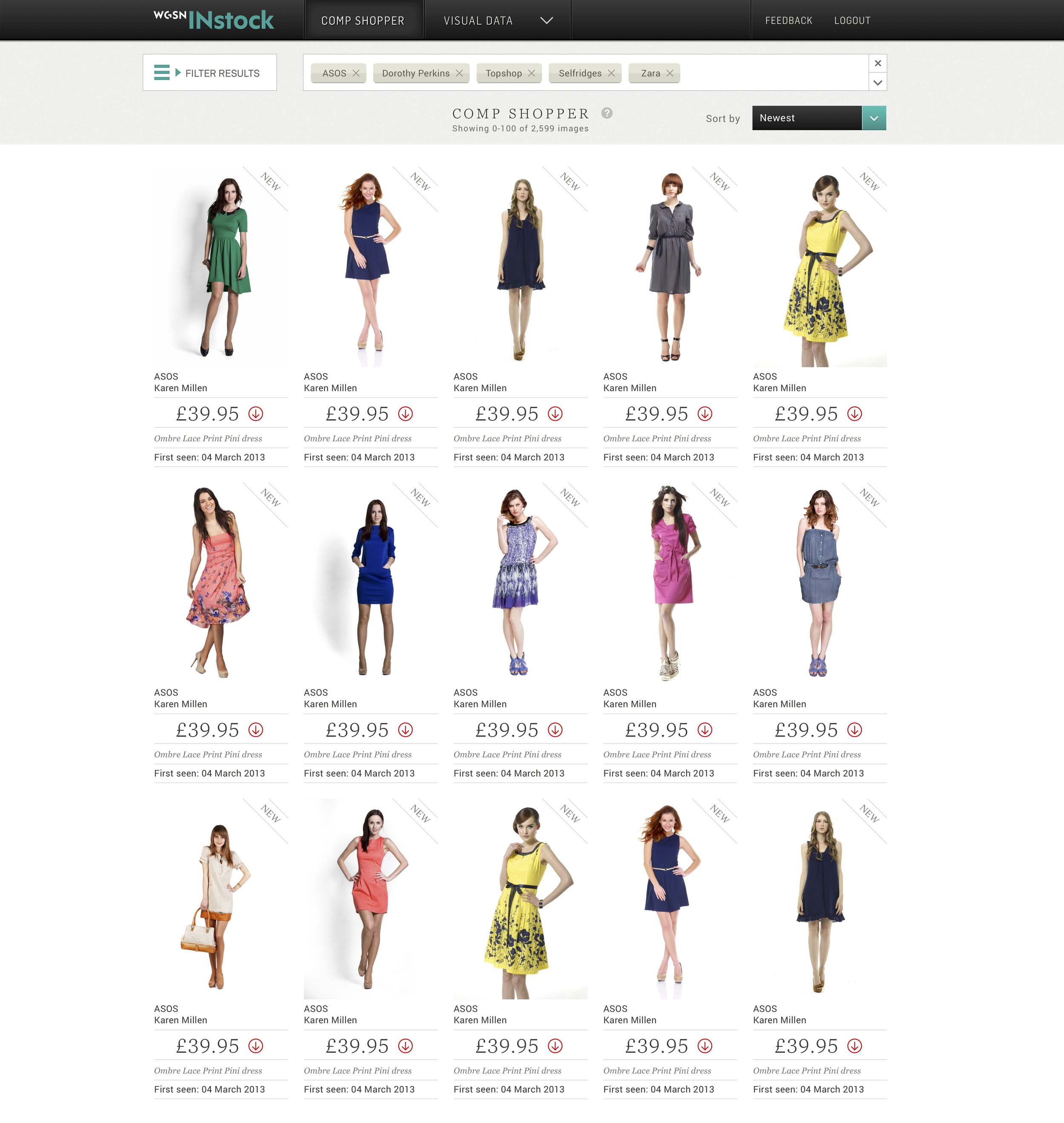Click price-drop icon on cream dress item
Screen dimensions: 1064x1123
(x=256, y=1046)
